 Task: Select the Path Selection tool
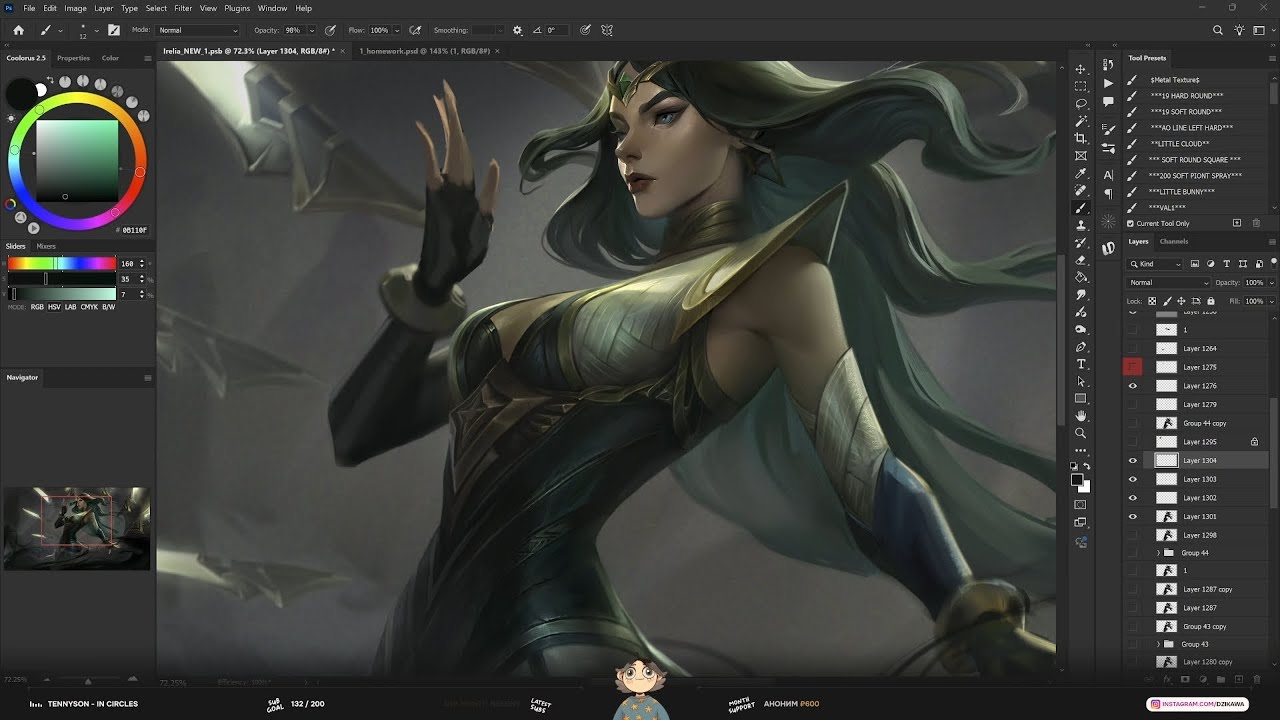(1080, 382)
